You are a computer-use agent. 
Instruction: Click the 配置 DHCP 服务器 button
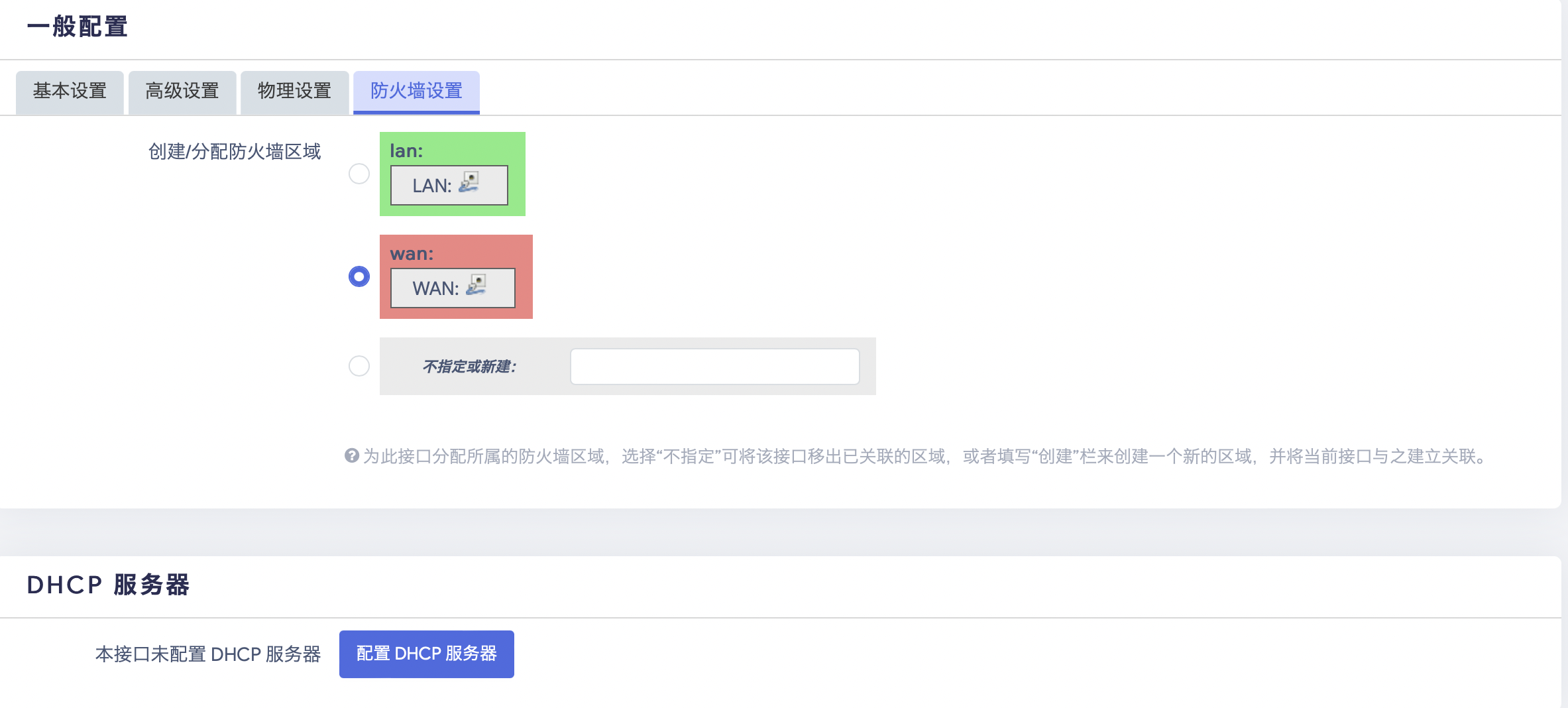pyautogui.click(x=427, y=654)
